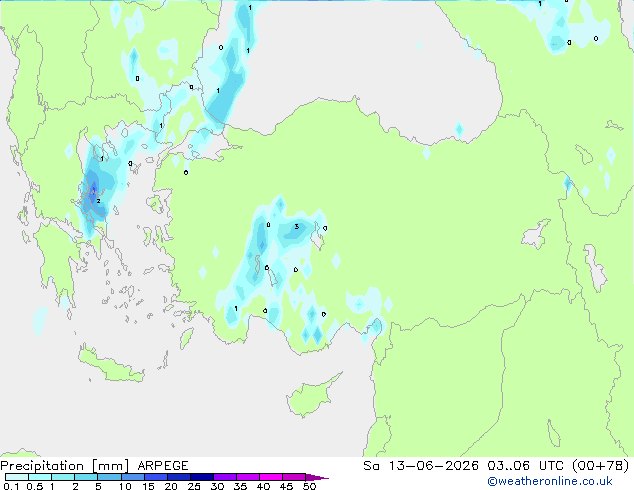The image size is (634, 490).
Task: Click the '03..06 UTC' time range text
Action: (525, 466)
